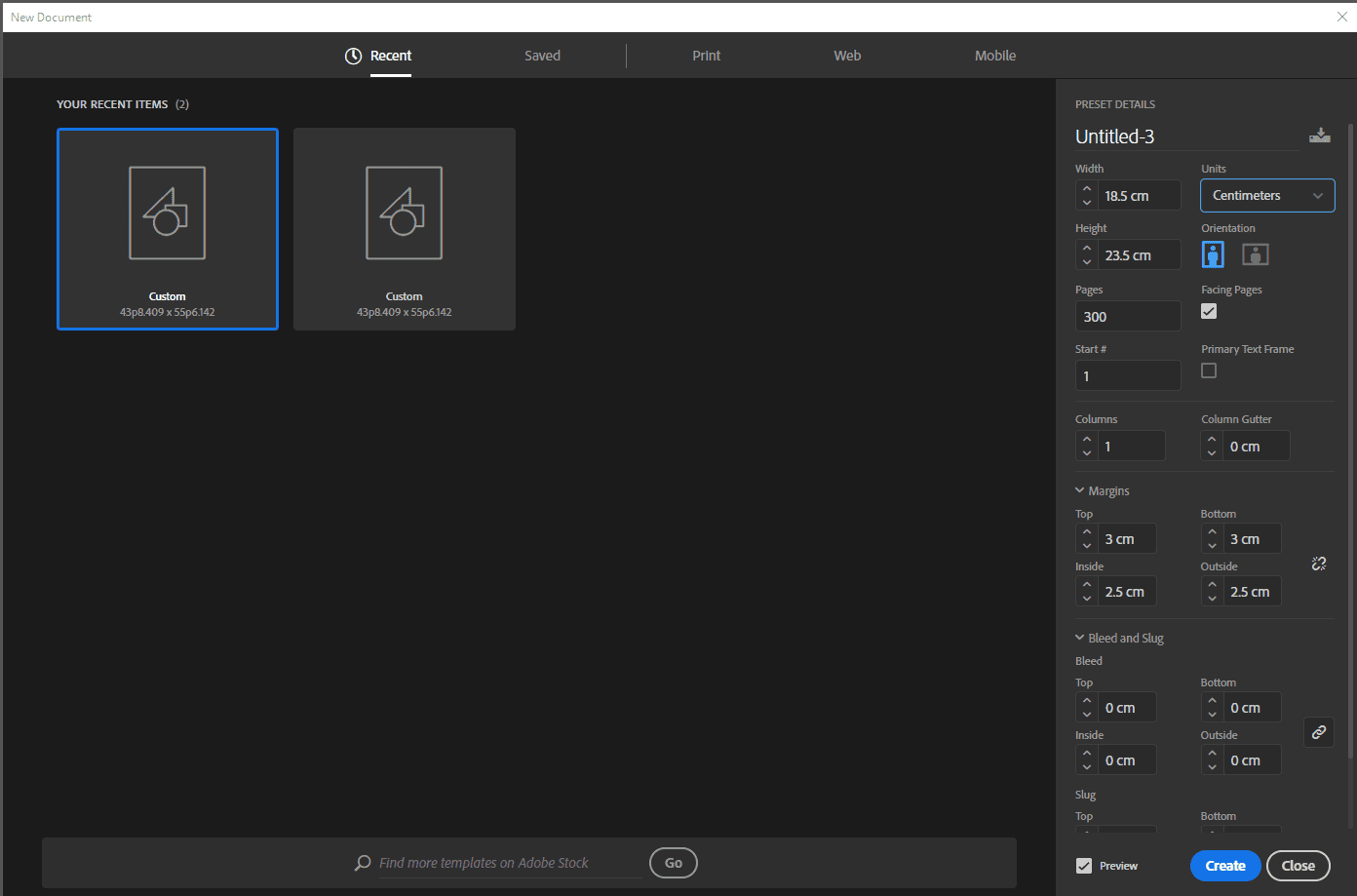
Task: Click the Columns number field
Action: click(x=1132, y=447)
